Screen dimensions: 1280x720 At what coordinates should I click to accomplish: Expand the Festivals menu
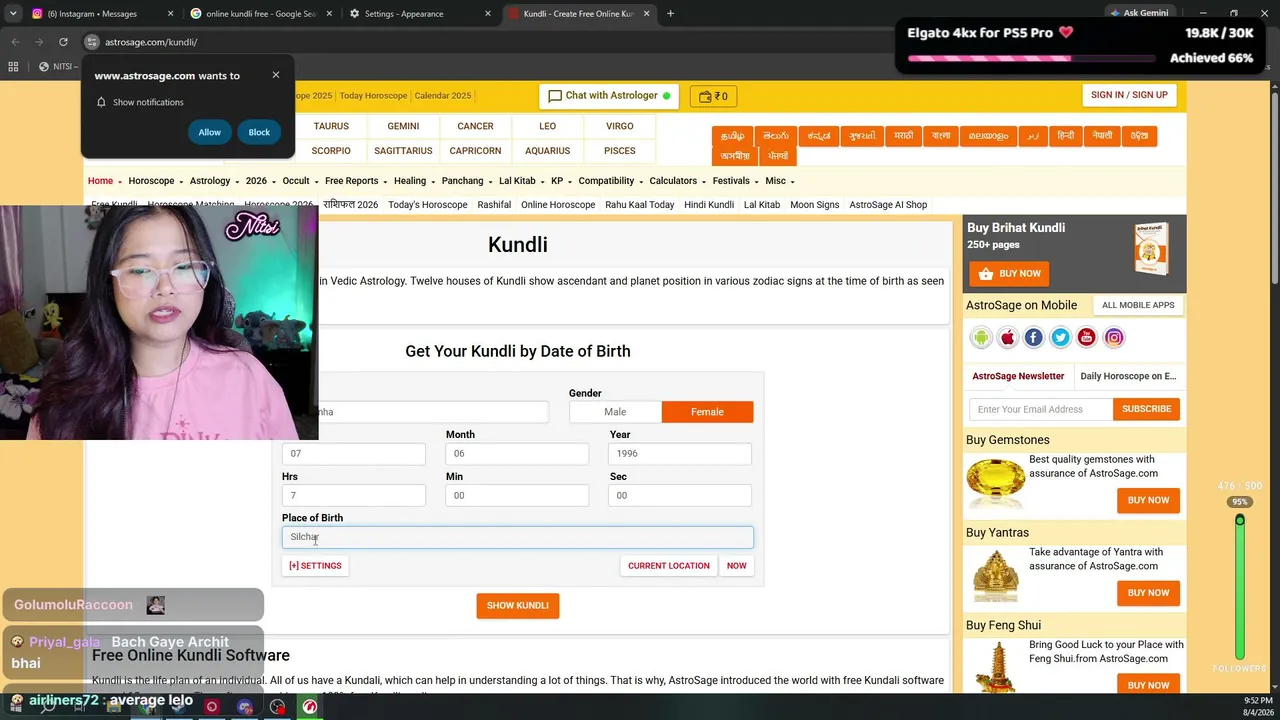coord(735,181)
